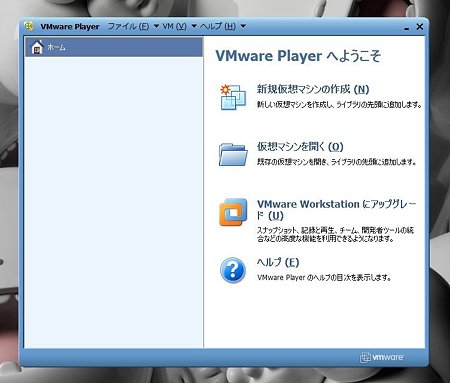The image size is (450, 383).
Task: Click the vmware logo in the status bar
Action: click(x=382, y=357)
